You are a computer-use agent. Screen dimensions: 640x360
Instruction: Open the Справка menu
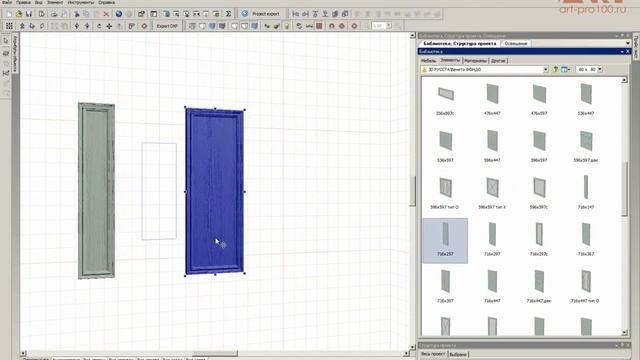107,2
